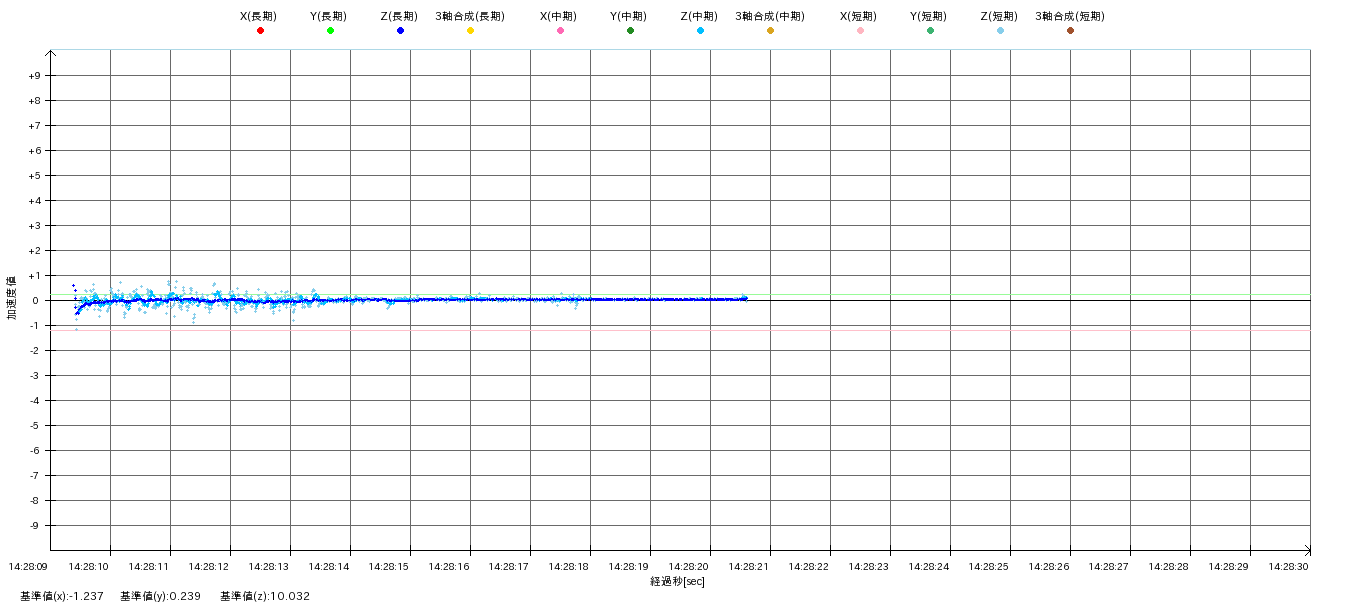Click the 基準値(x):-1.237 text
The width and height of the screenshot is (1350, 610).
coord(61,596)
